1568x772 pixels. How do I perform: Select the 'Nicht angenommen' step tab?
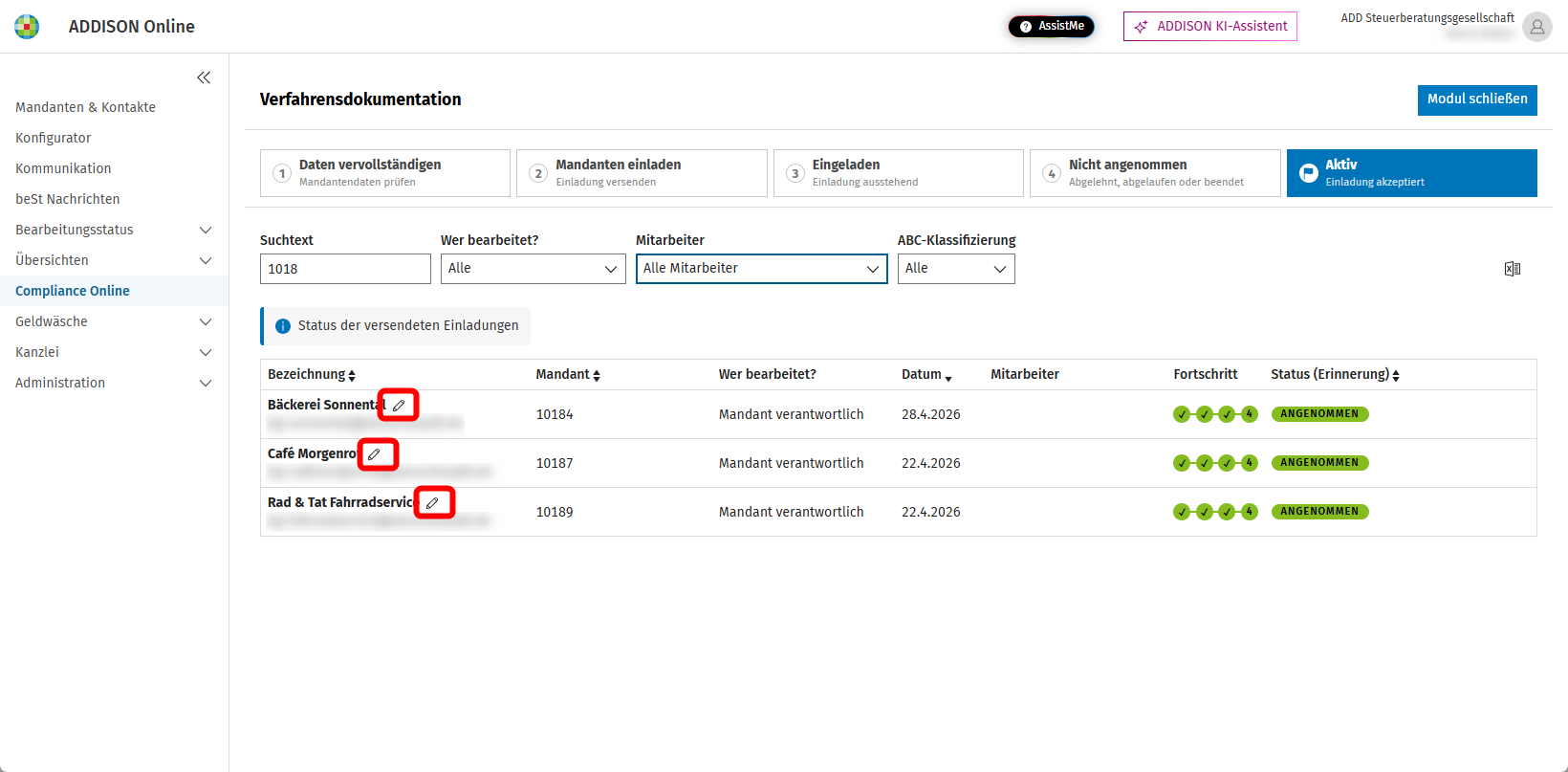pyautogui.click(x=1155, y=173)
